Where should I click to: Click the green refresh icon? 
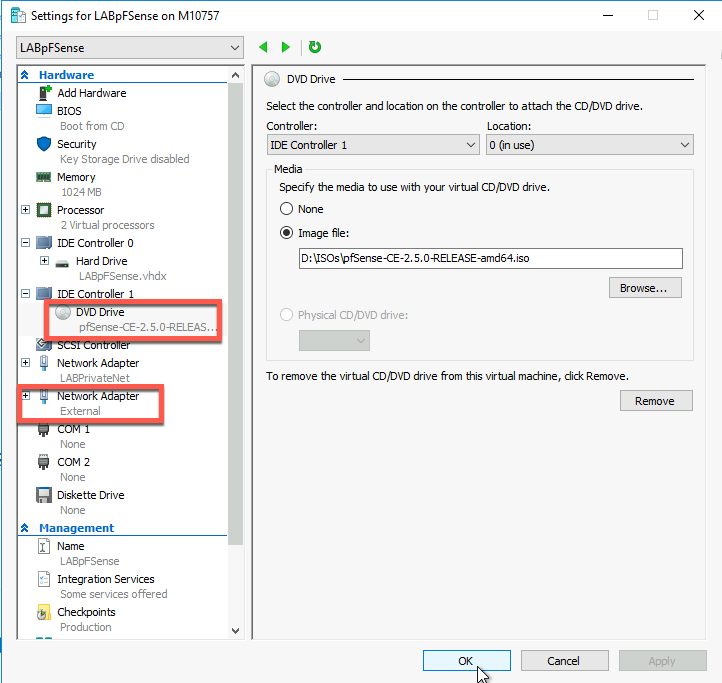pos(315,47)
